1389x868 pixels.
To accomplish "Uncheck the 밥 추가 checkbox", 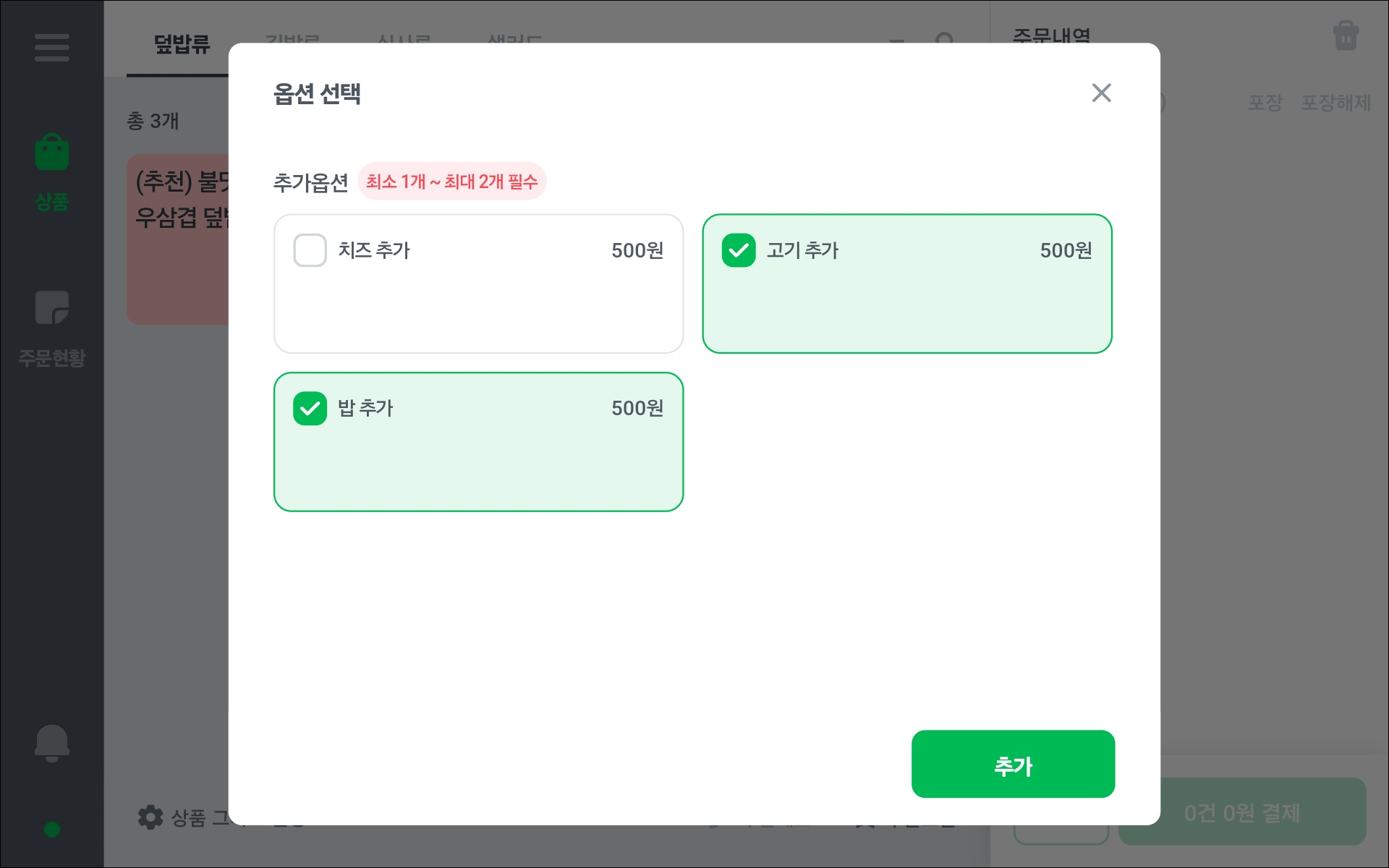I will click(x=310, y=409).
